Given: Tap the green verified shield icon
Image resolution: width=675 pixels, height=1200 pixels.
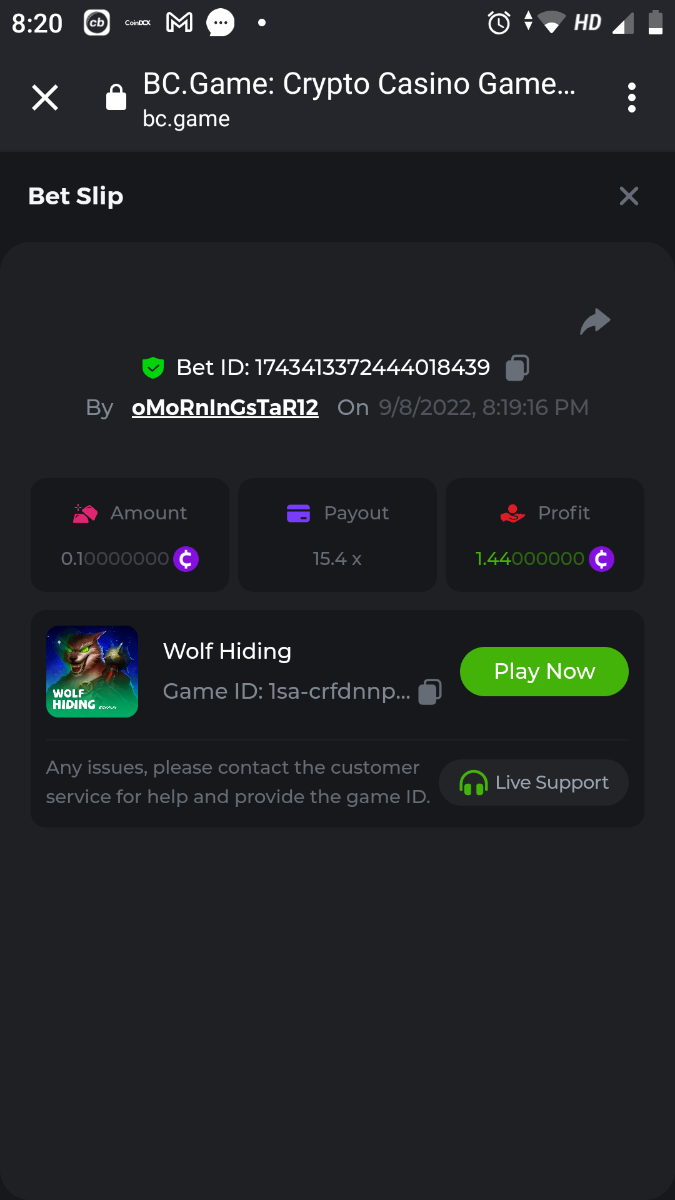Looking at the screenshot, I should point(153,368).
